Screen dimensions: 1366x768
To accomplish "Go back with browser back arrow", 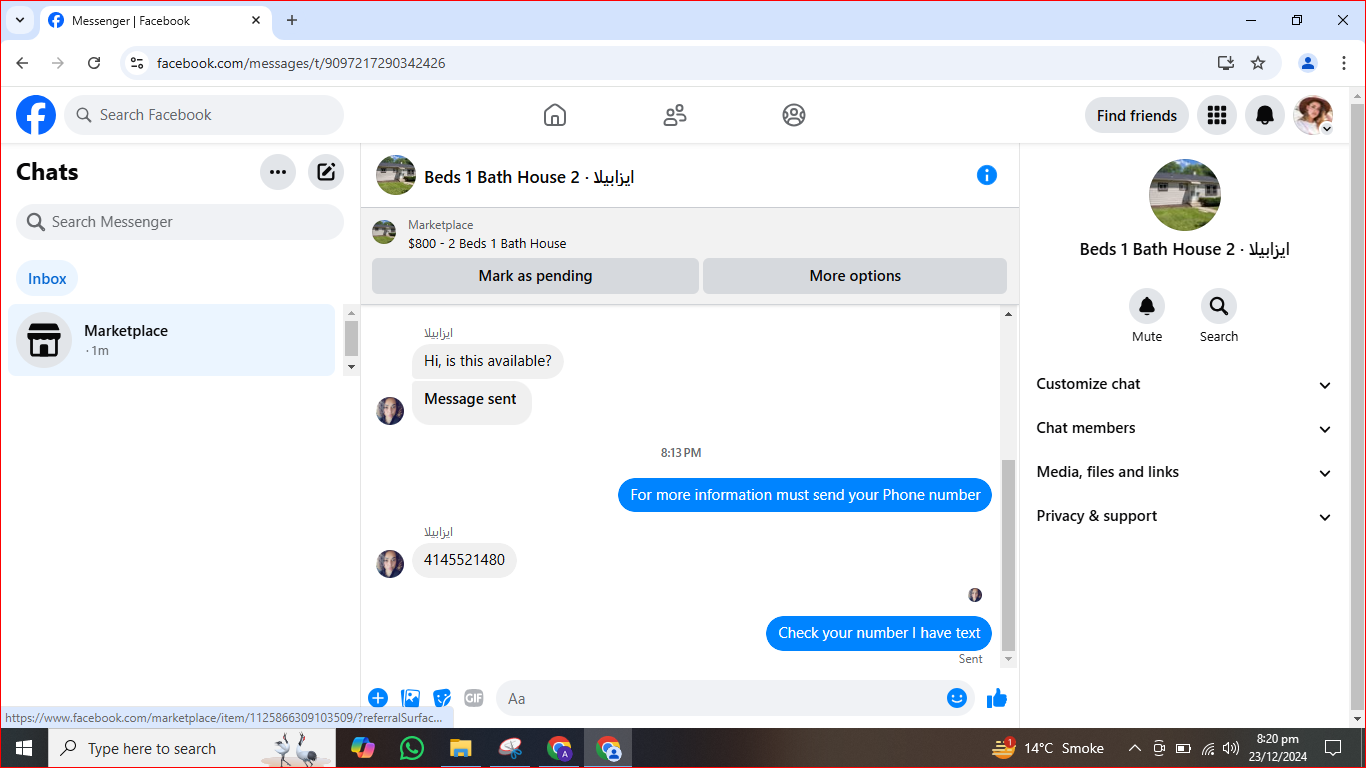I will [x=22, y=63].
